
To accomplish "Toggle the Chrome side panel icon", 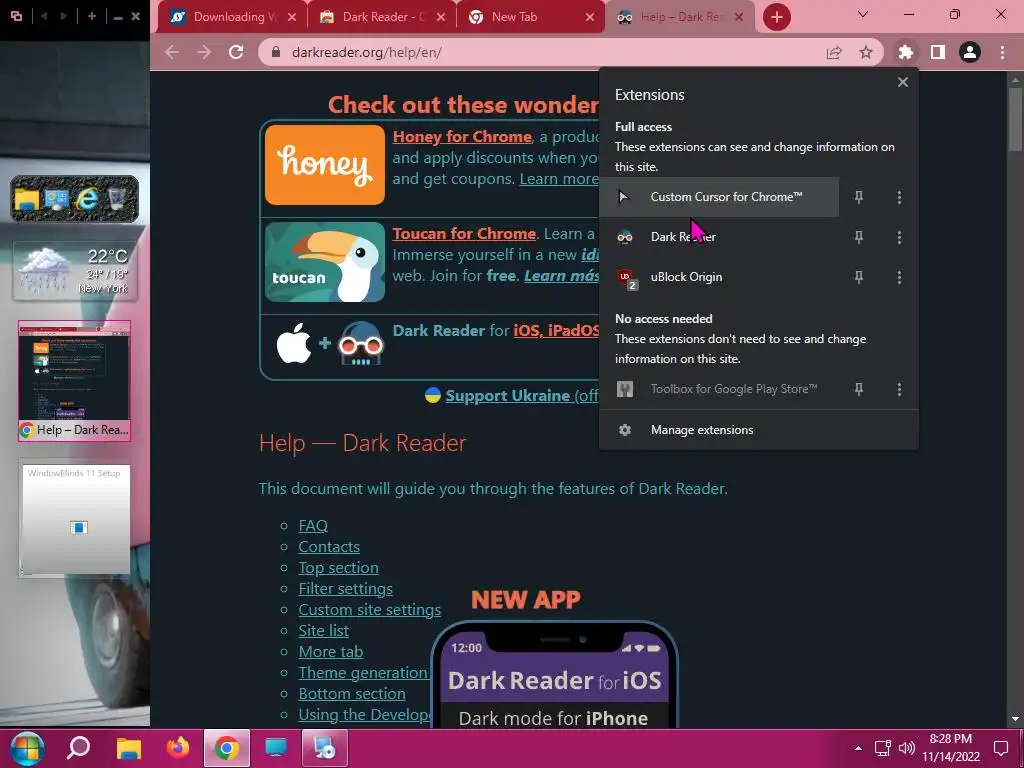I will [938, 52].
